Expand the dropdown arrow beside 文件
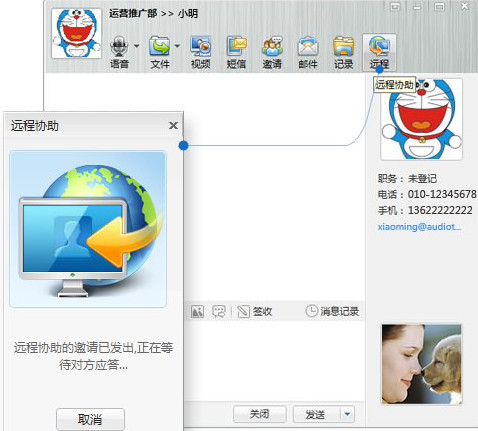 click(x=177, y=46)
